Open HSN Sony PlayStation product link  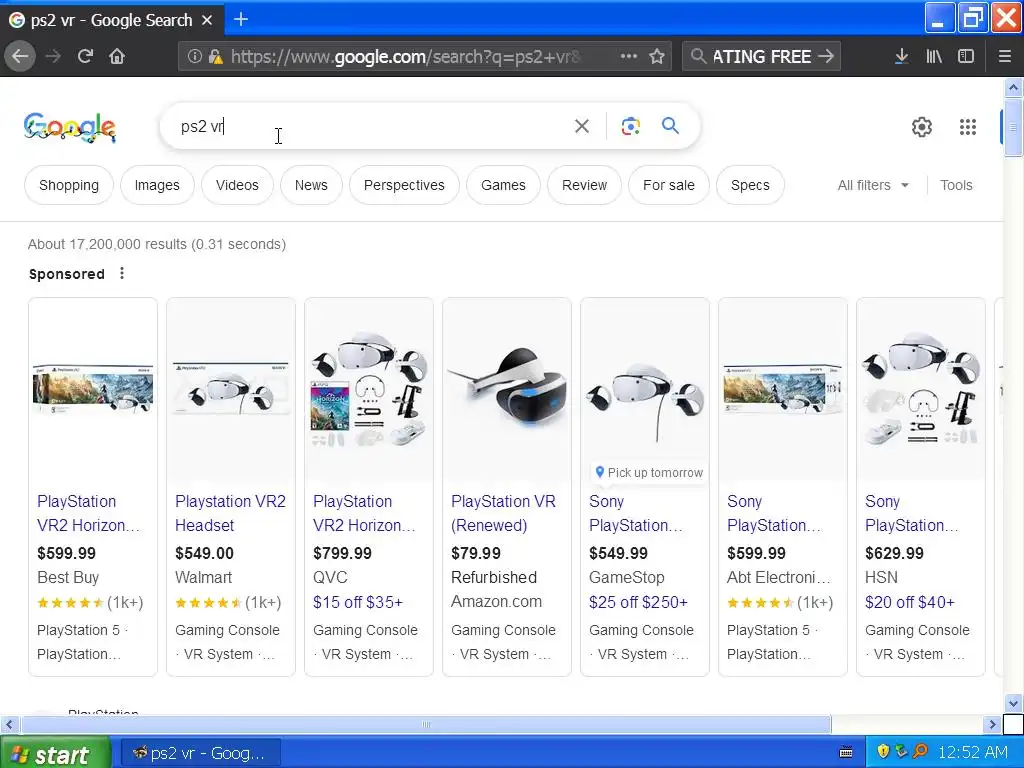[912, 513]
